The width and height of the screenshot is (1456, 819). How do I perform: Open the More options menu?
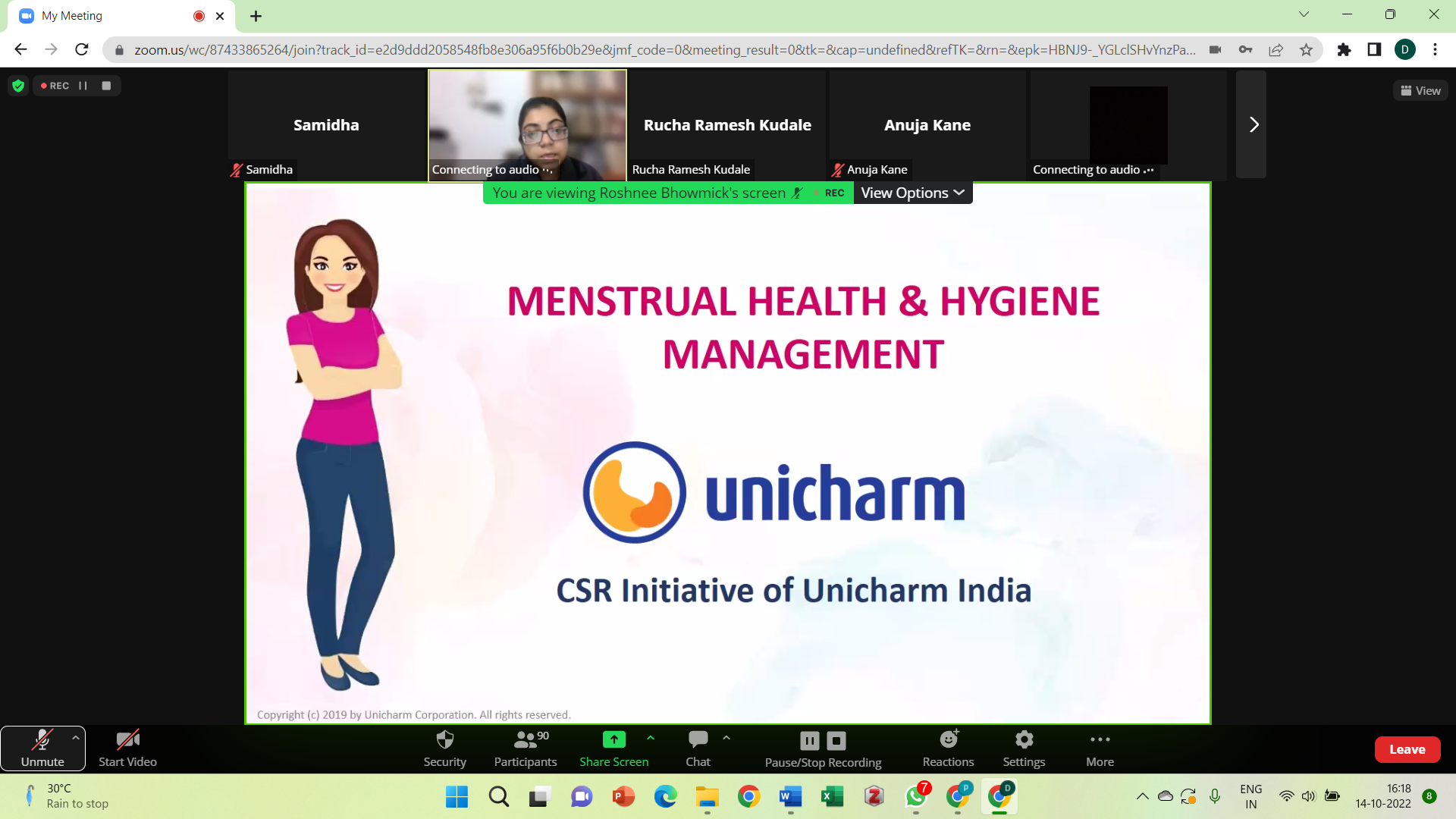[1100, 748]
